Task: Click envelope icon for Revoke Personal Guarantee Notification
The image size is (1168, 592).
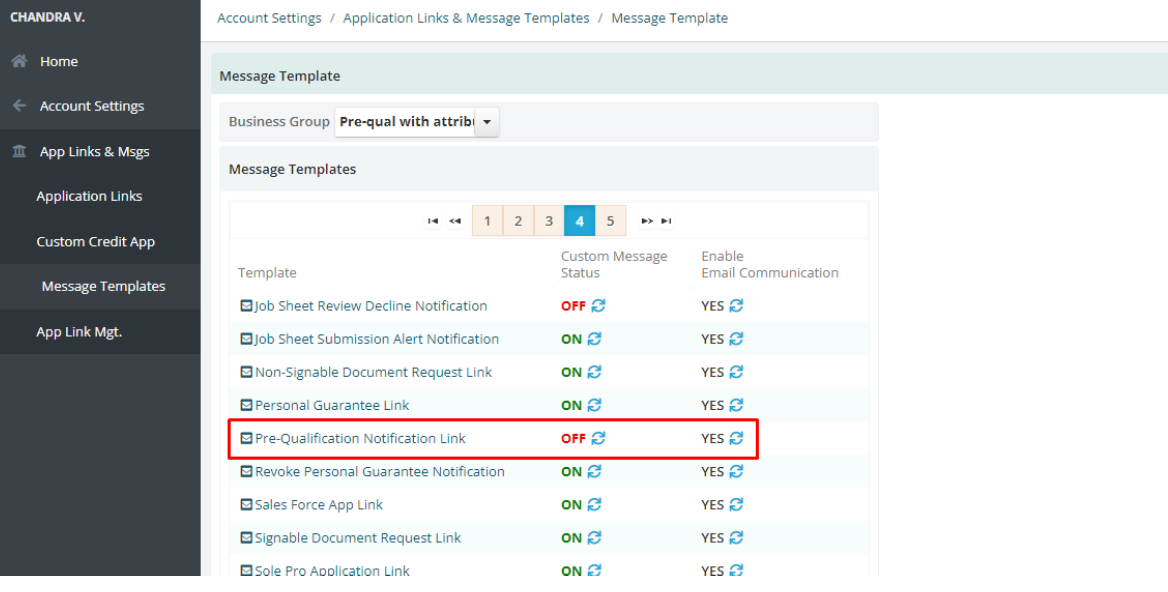Action: tap(246, 471)
